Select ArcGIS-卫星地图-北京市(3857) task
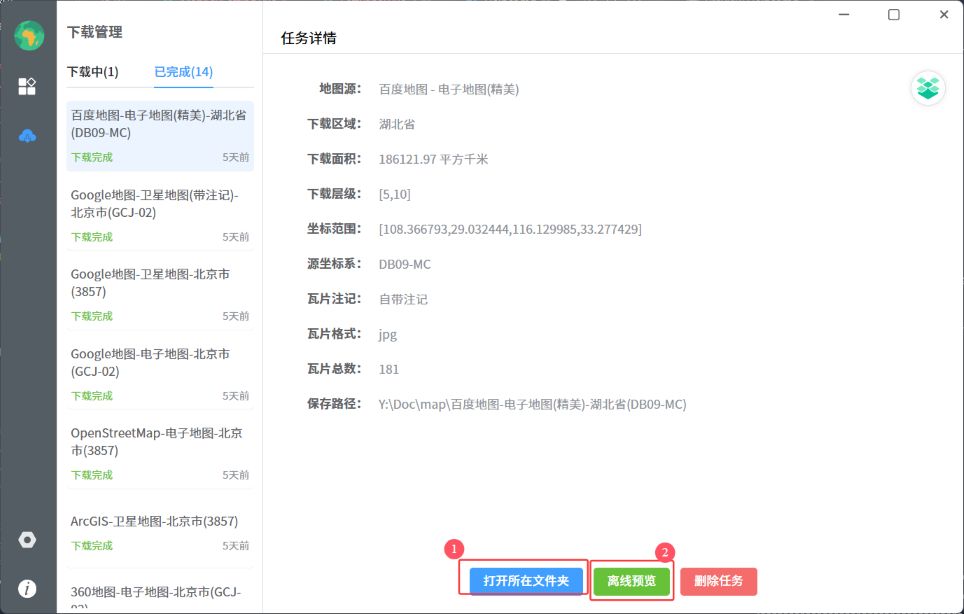This screenshot has width=964, height=614. pos(159,531)
